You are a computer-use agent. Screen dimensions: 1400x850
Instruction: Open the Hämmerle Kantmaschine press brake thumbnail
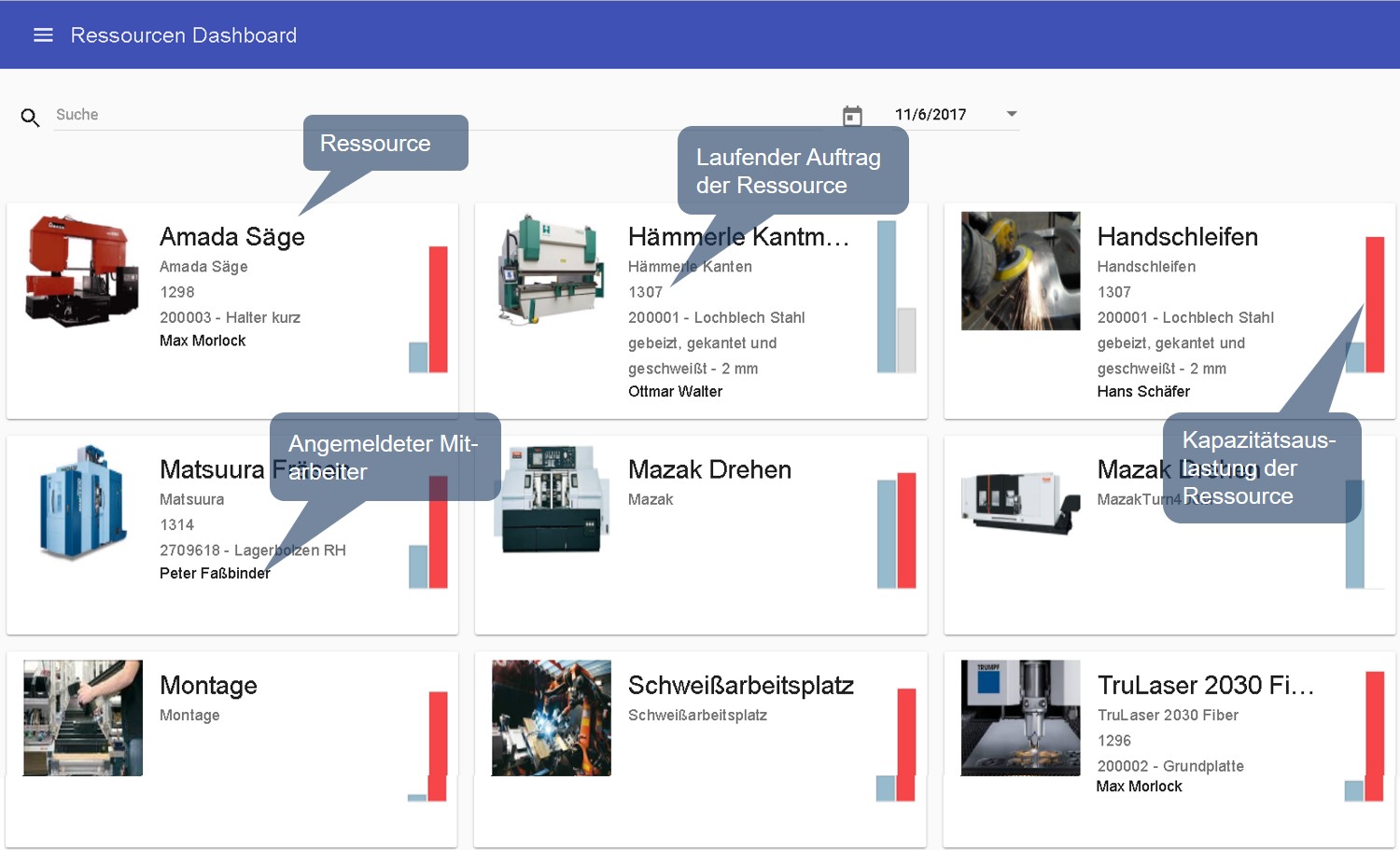coord(552,271)
